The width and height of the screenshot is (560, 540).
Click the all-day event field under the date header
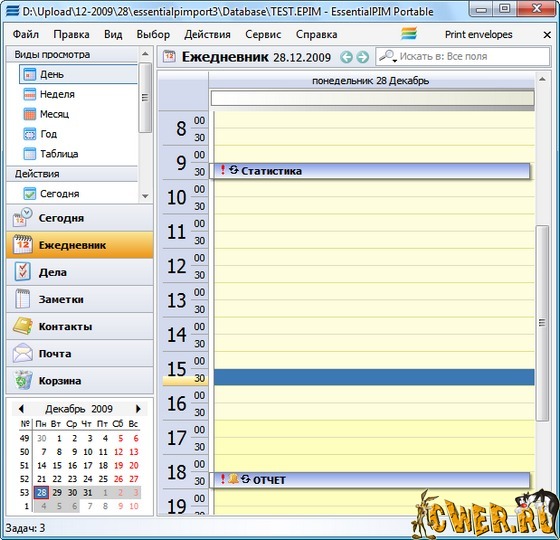click(372, 98)
